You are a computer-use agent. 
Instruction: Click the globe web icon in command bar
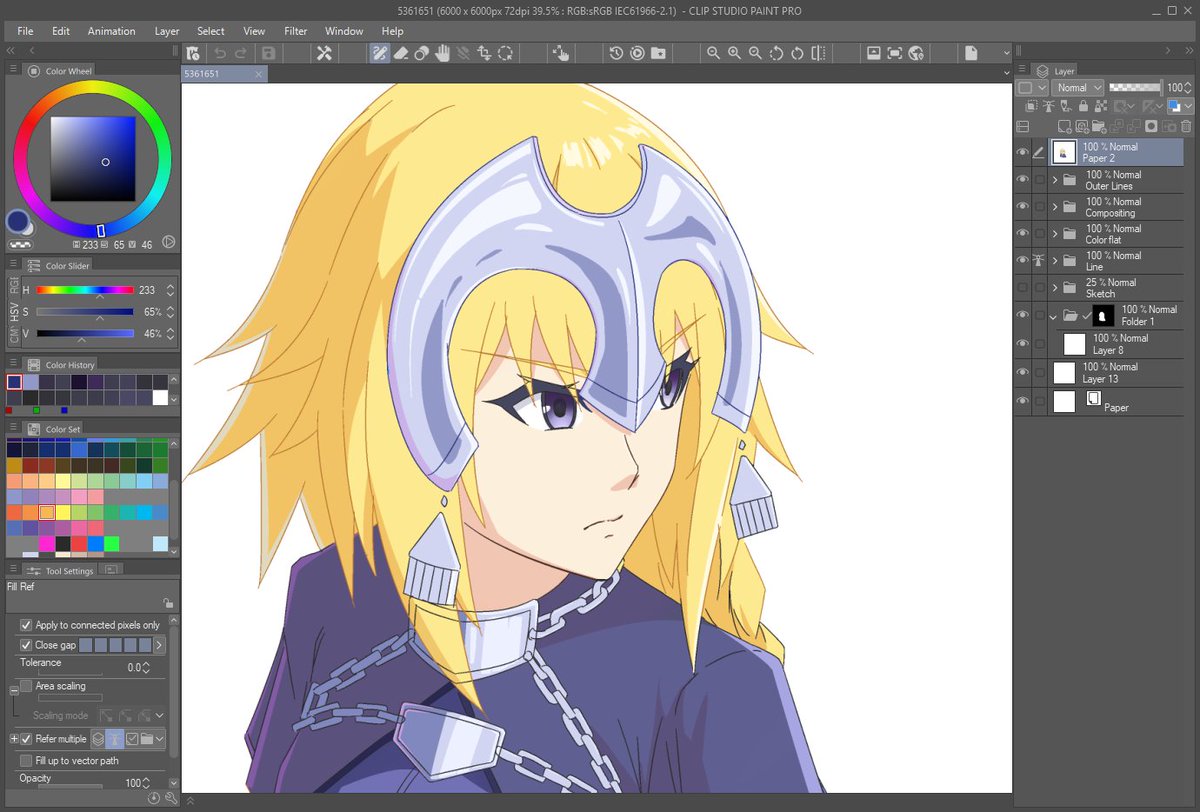click(916, 53)
